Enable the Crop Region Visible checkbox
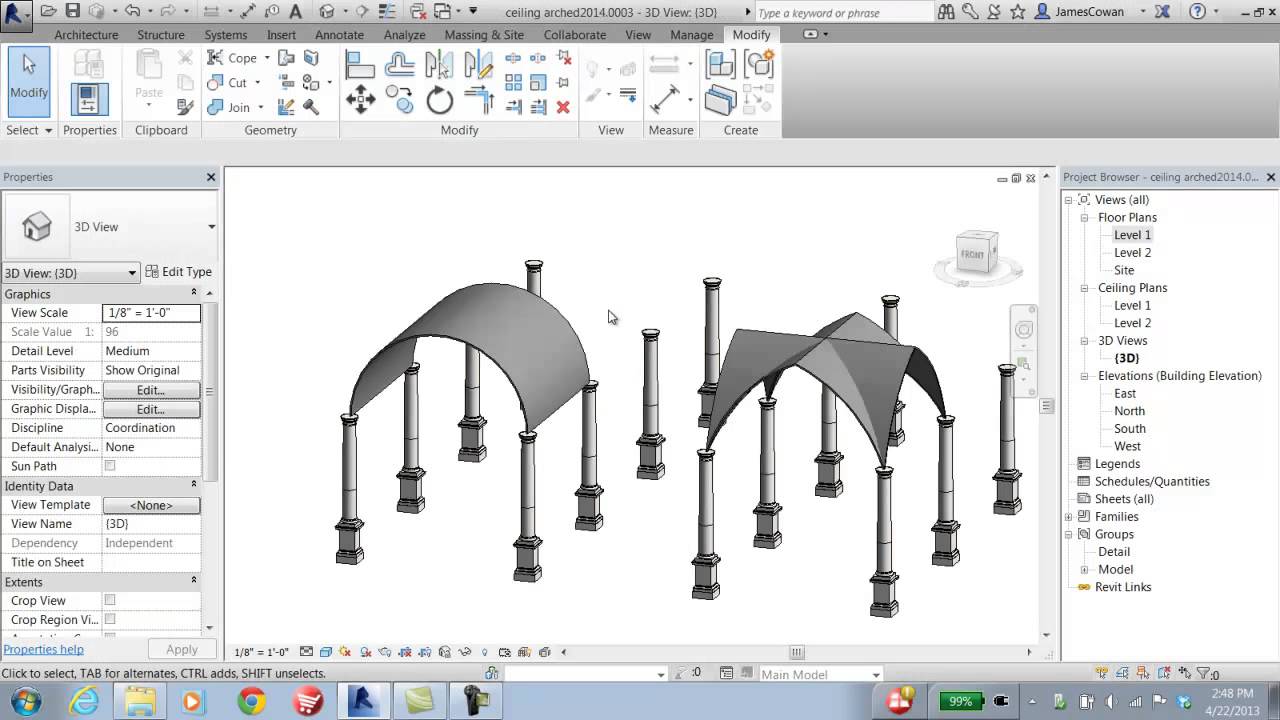This screenshot has width=1280, height=720. tap(110, 619)
